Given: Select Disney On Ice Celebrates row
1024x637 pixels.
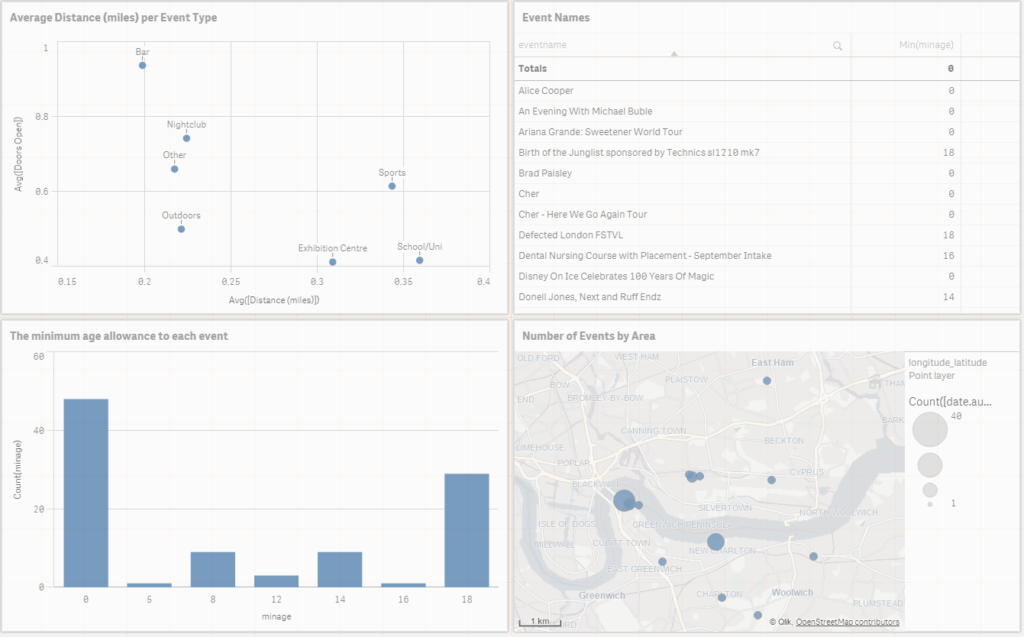Looking at the screenshot, I should tap(738, 276).
